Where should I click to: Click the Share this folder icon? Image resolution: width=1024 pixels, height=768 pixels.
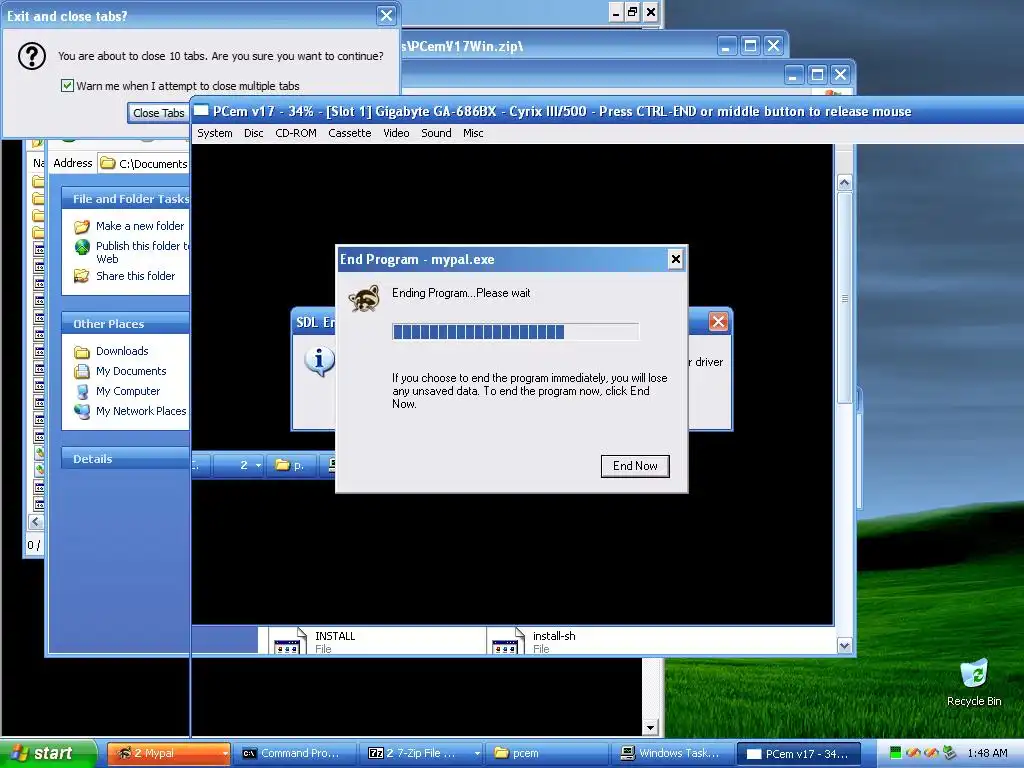[x=82, y=276]
